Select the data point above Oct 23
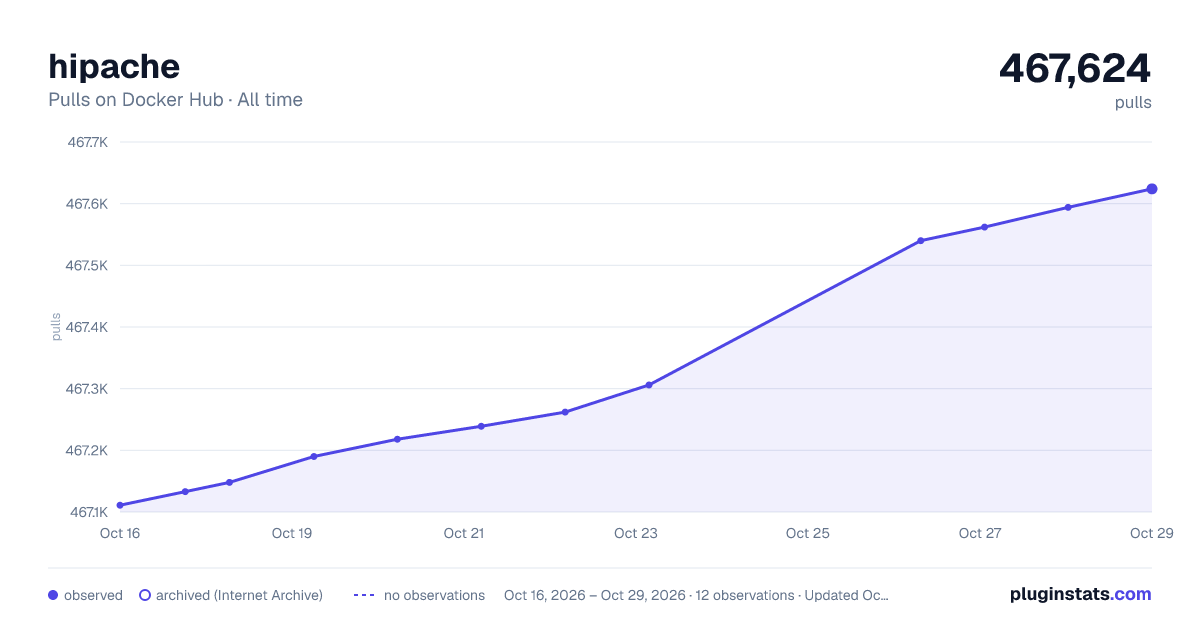The width and height of the screenshot is (1200, 630). click(649, 385)
